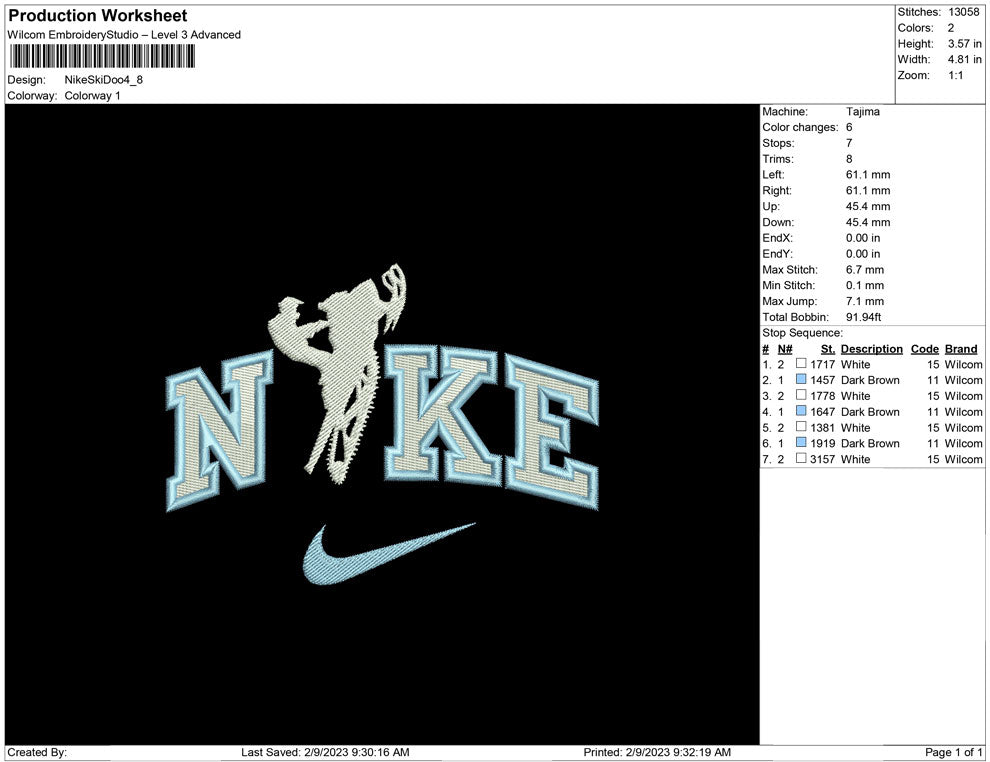
Task: Click stitch count 1457 in stop 2
Action: pos(823,380)
